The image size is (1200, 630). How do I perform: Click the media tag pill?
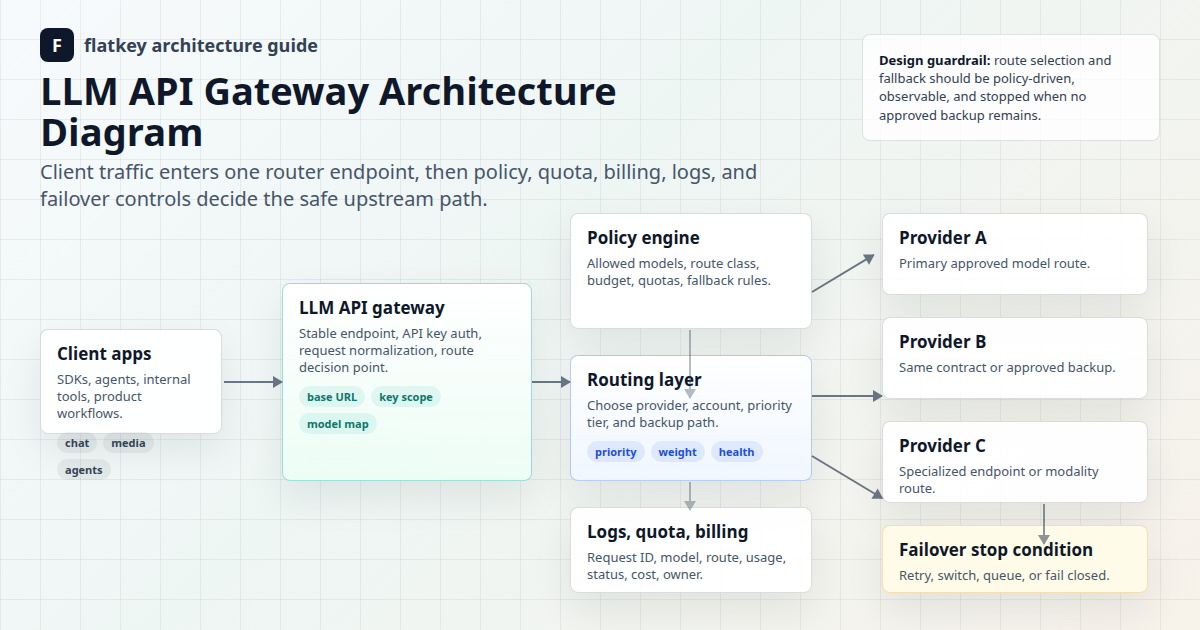128,443
